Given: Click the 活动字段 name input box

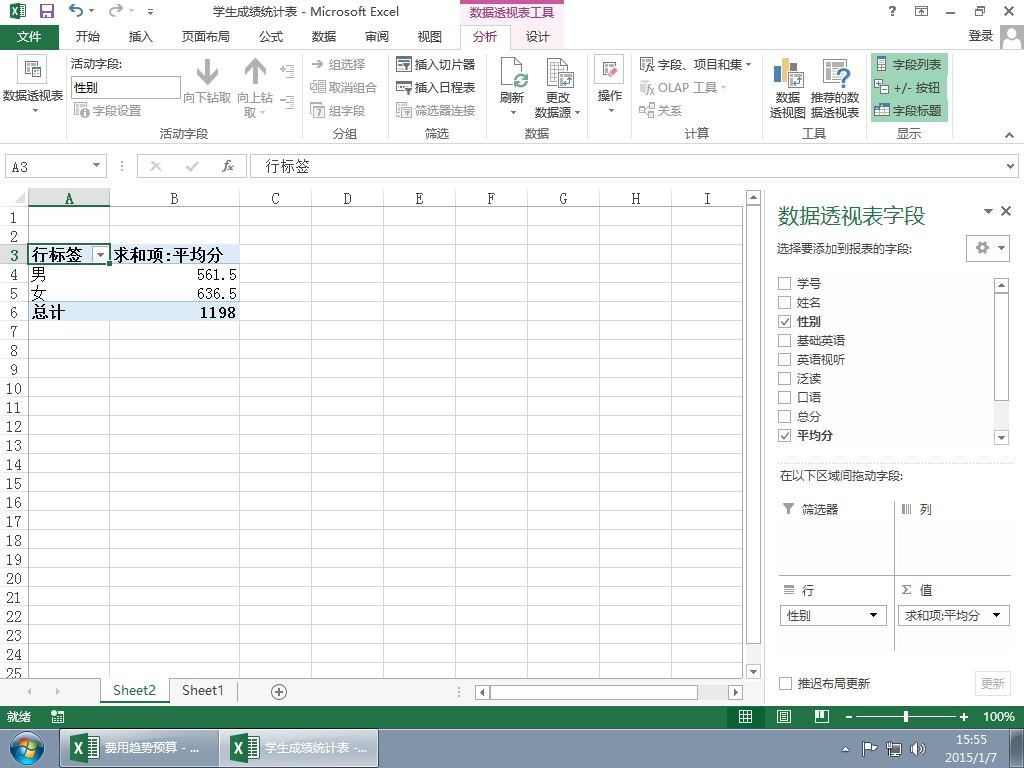Looking at the screenshot, I should (125, 88).
